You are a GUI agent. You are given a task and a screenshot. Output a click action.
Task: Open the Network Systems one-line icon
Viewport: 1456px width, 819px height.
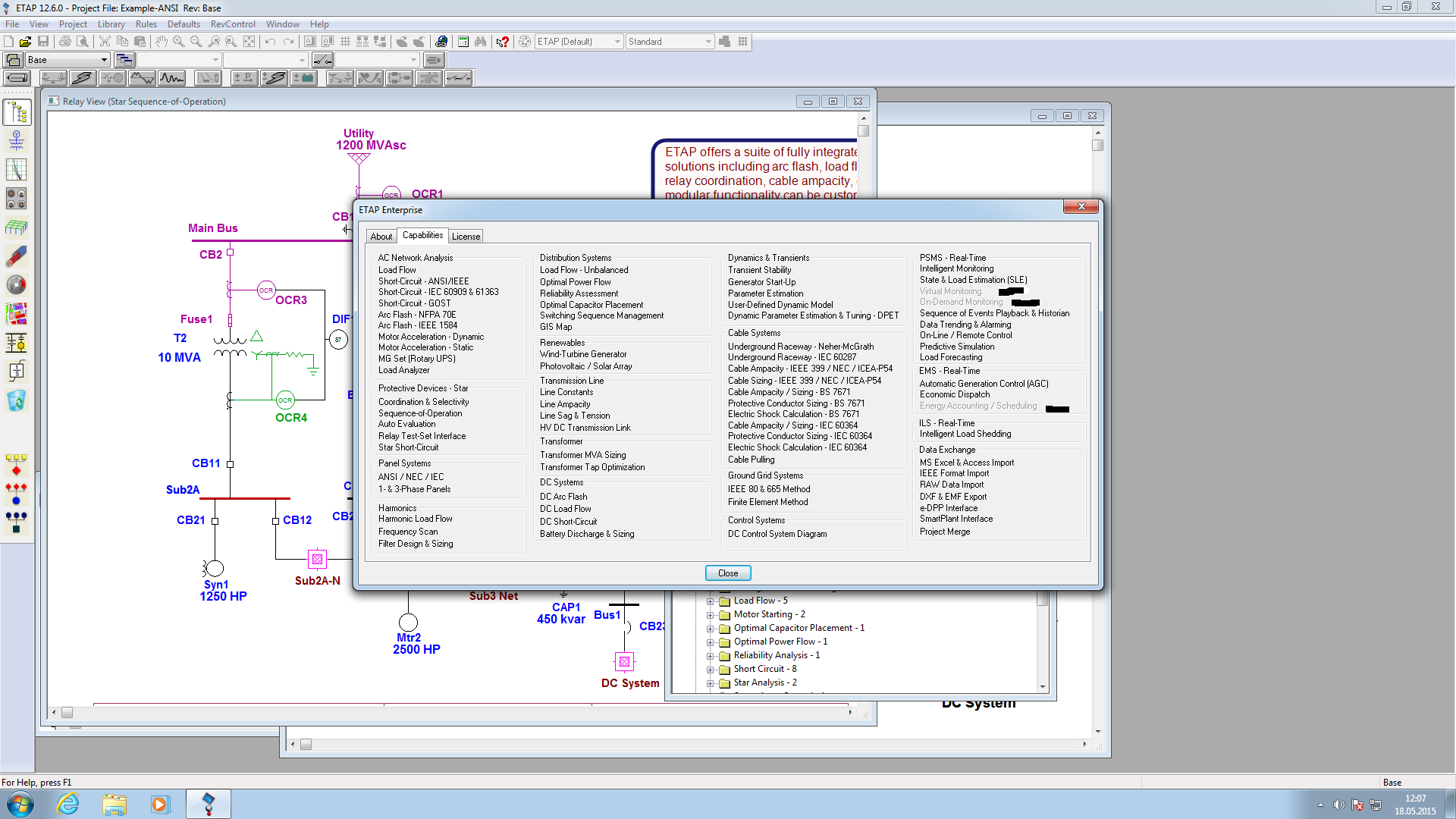[x=17, y=140]
